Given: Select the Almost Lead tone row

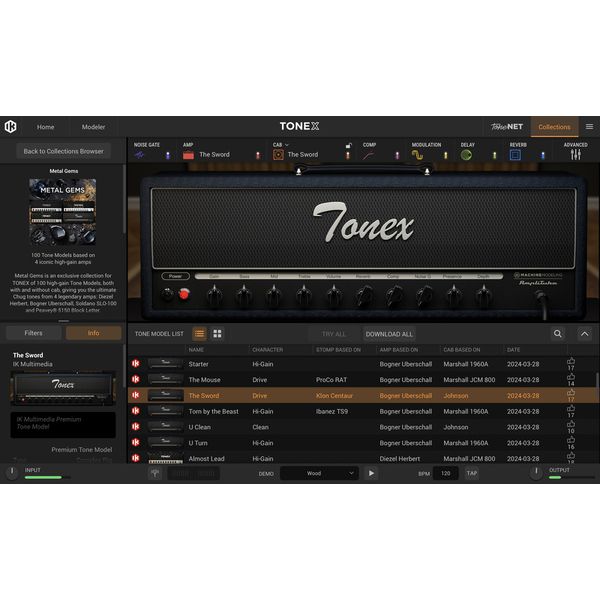Looking at the screenshot, I should click(364, 458).
